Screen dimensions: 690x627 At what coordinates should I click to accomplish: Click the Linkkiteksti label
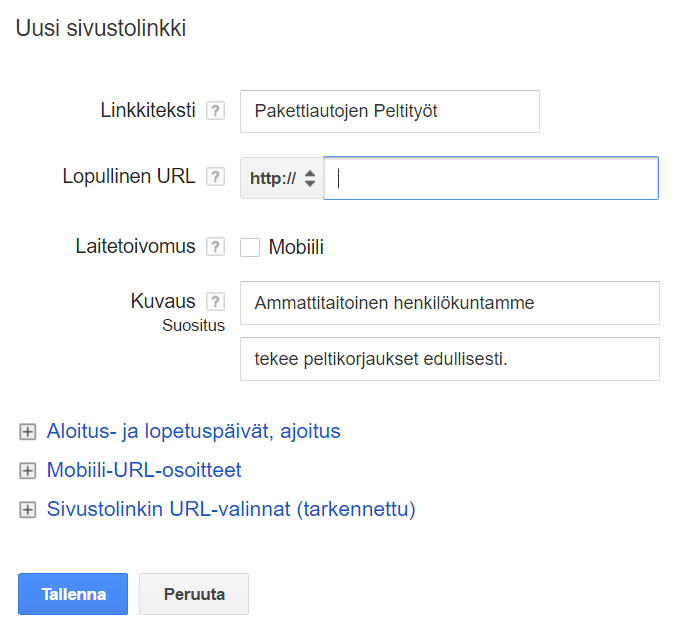click(148, 110)
